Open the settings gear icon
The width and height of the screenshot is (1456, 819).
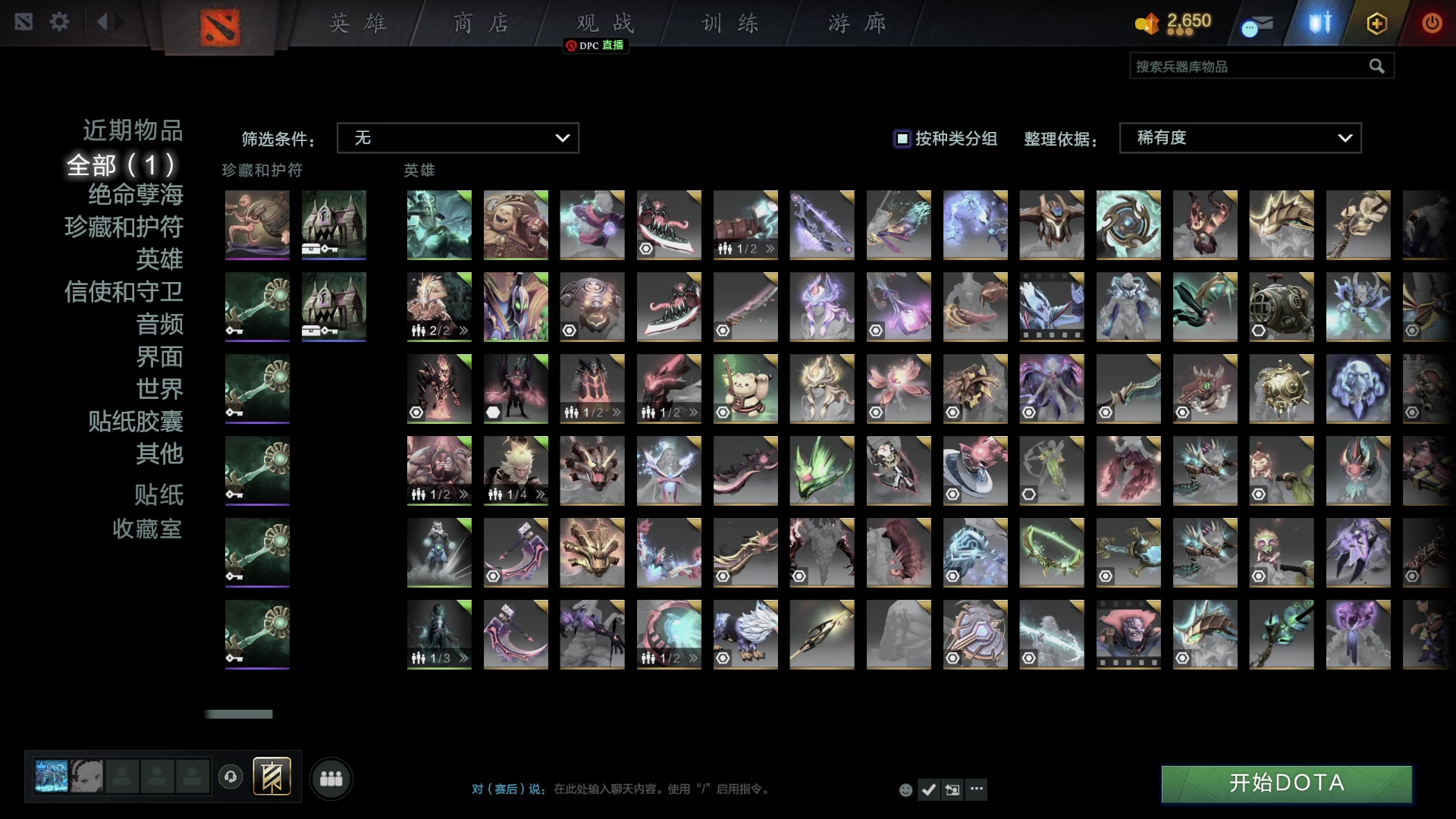click(59, 22)
